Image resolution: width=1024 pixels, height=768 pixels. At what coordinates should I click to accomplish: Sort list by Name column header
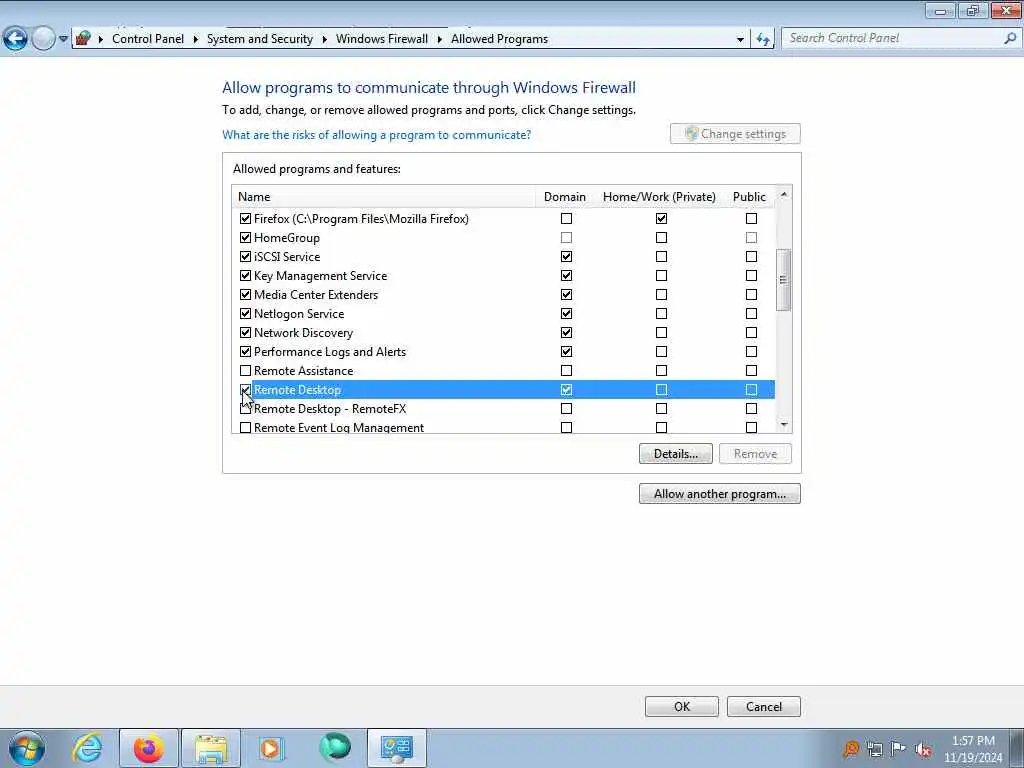383,197
